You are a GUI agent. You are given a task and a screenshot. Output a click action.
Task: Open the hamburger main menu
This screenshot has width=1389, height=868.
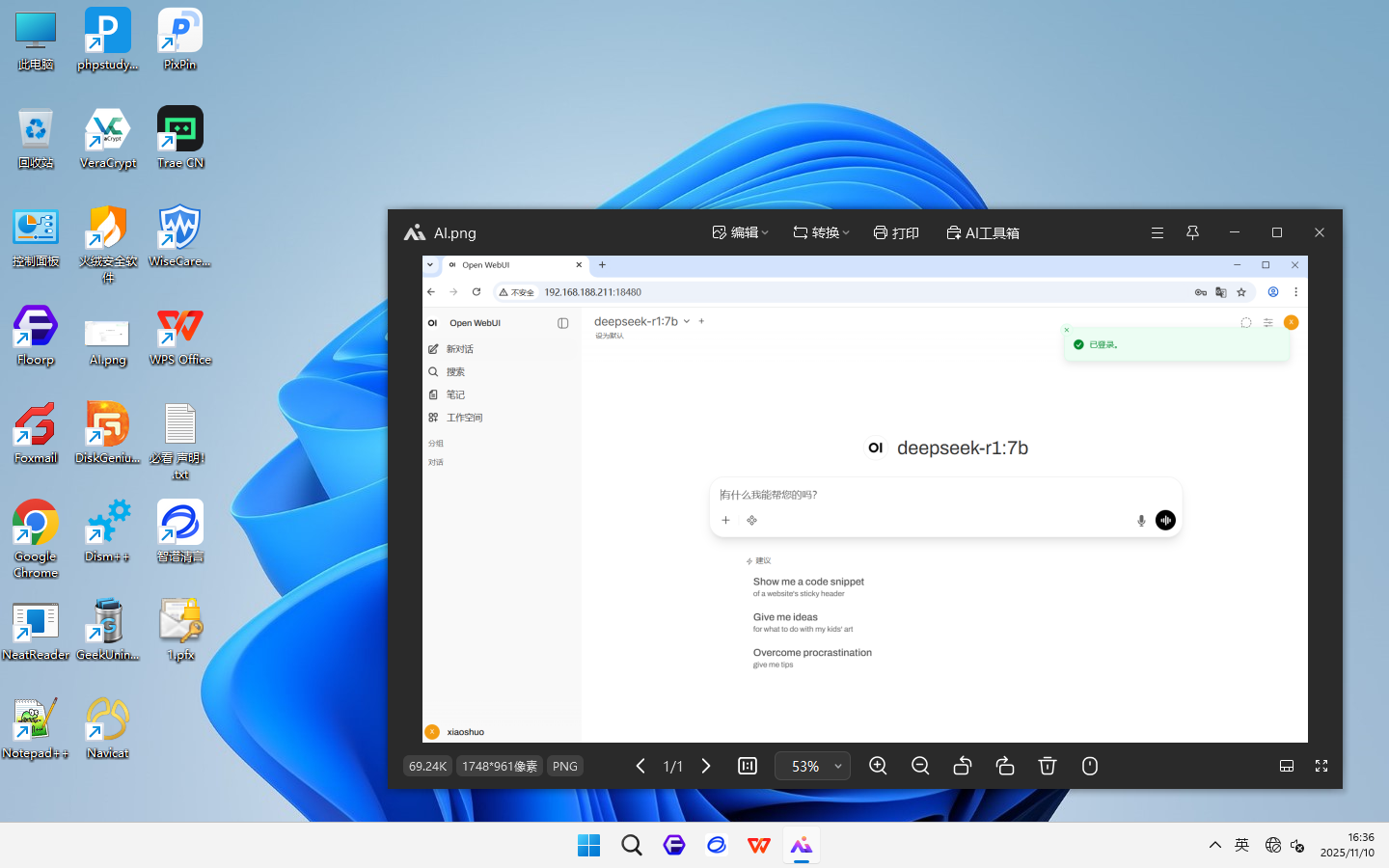point(1157,232)
